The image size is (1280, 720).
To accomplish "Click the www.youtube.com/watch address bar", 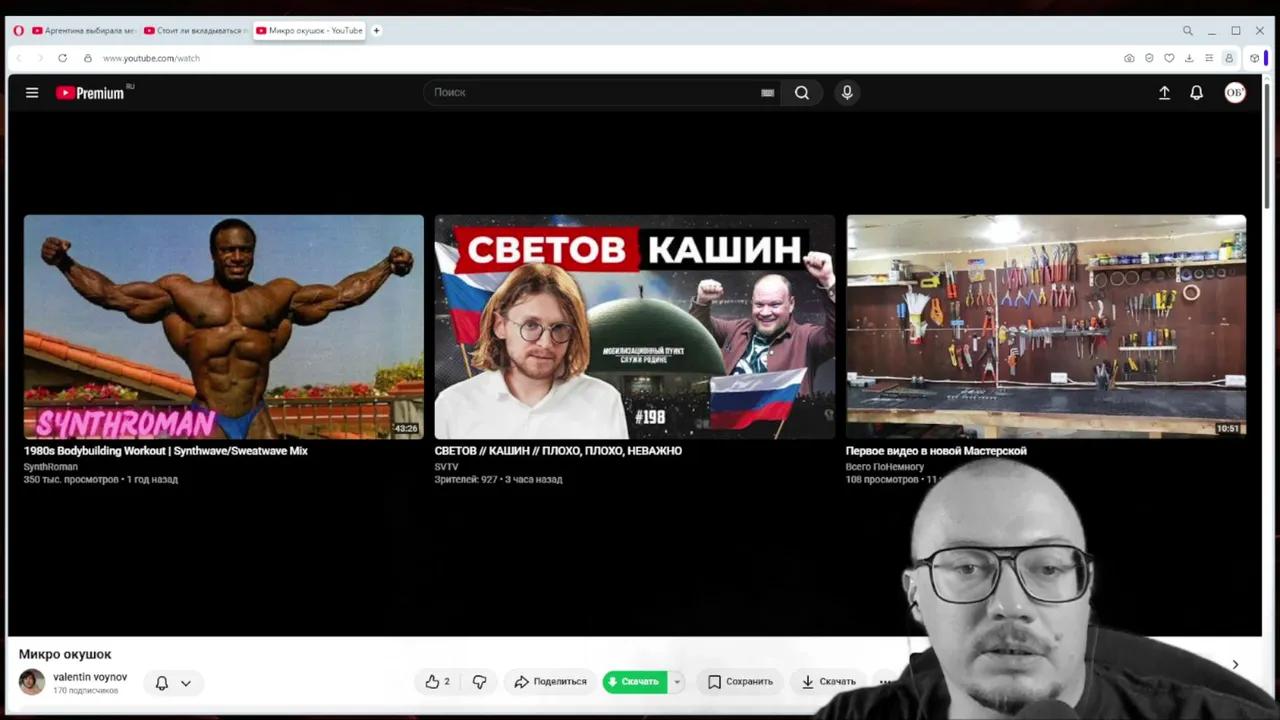I will tap(151, 58).
